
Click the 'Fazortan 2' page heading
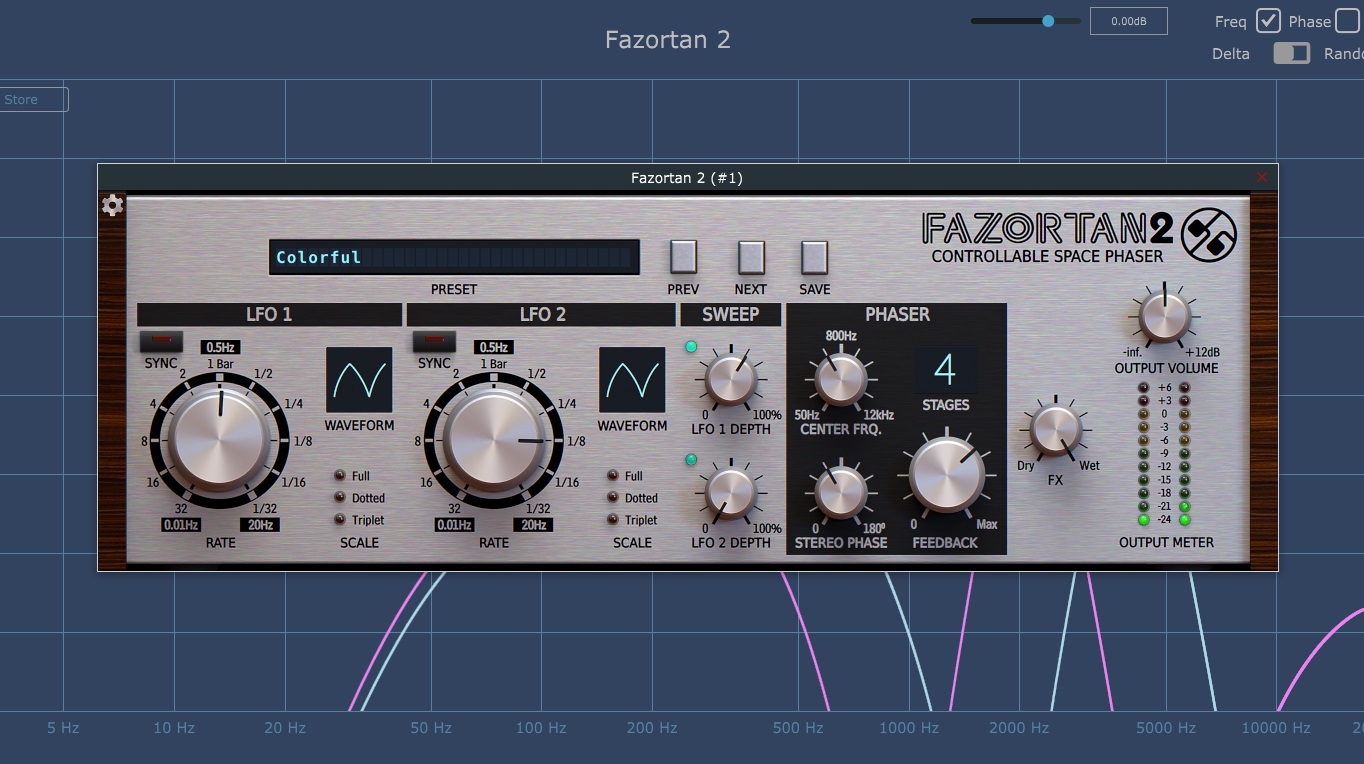668,40
